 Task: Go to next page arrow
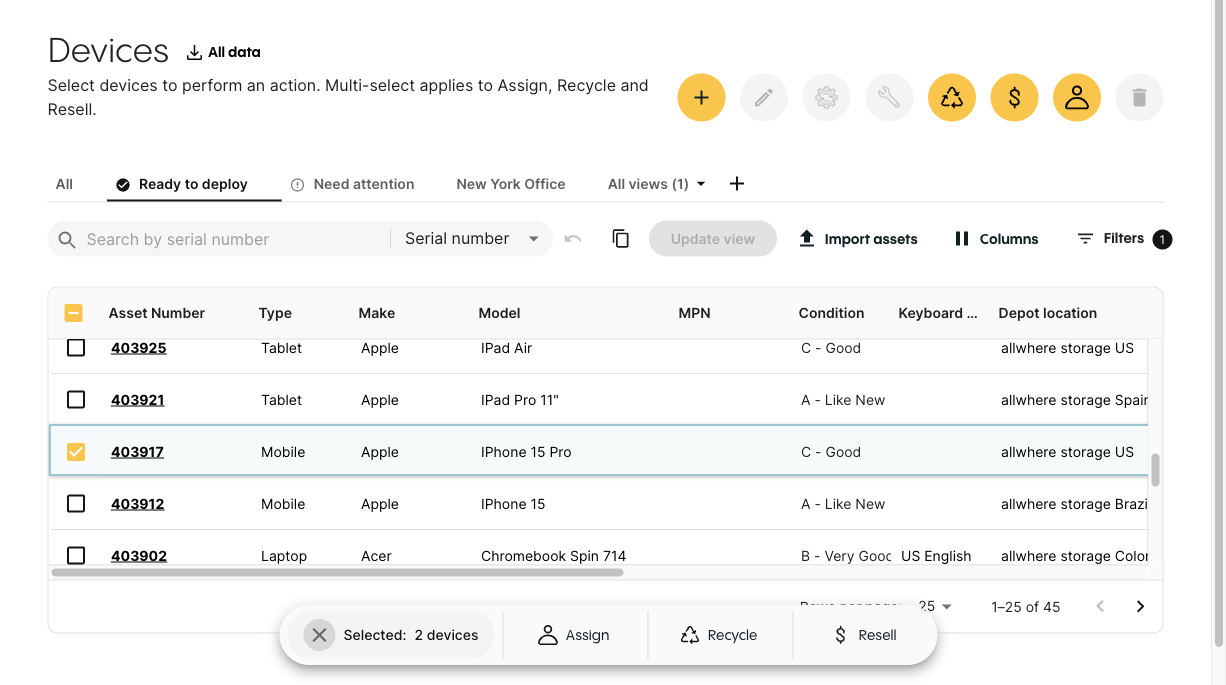click(1140, 606)
